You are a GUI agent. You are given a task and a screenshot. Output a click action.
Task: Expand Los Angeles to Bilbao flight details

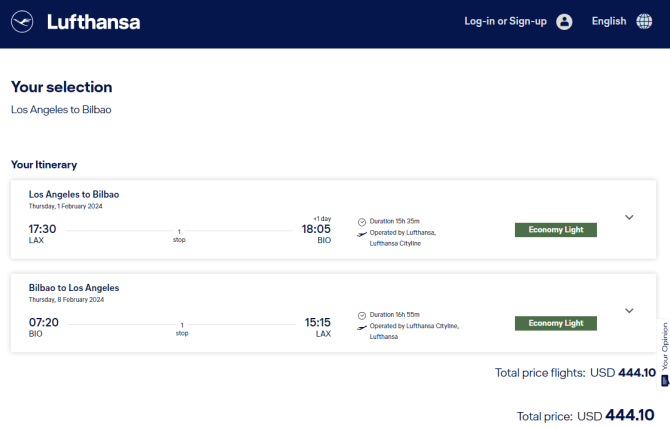(629, 217)
